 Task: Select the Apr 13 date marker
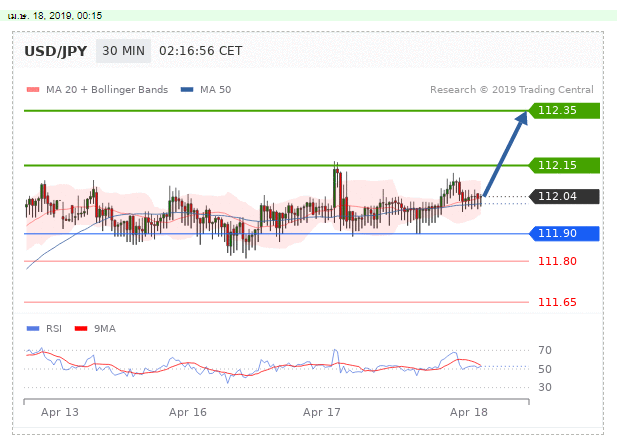(x=60, y=412)
